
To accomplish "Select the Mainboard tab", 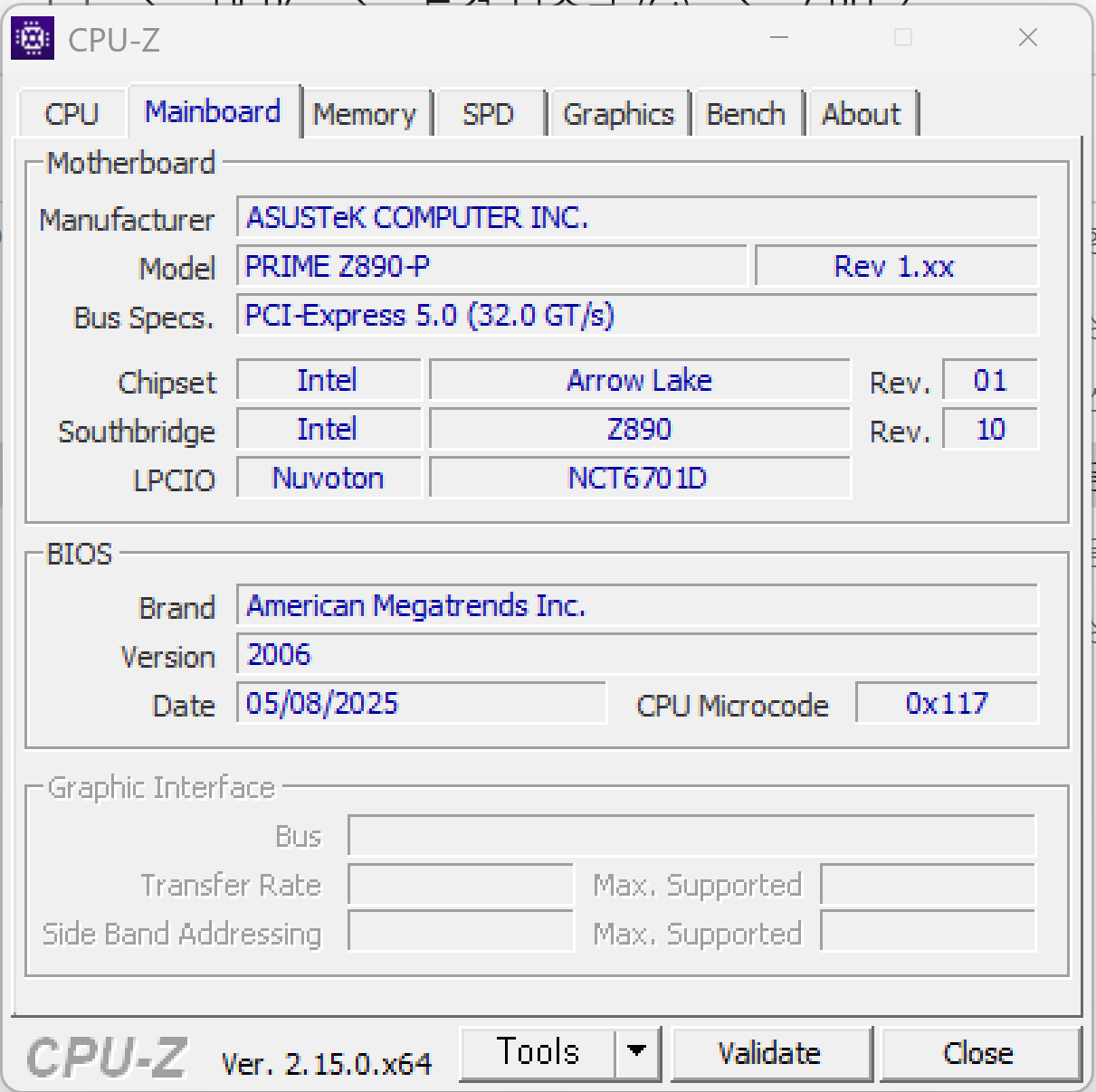I will pyautogui.click(x=214, y=112).
